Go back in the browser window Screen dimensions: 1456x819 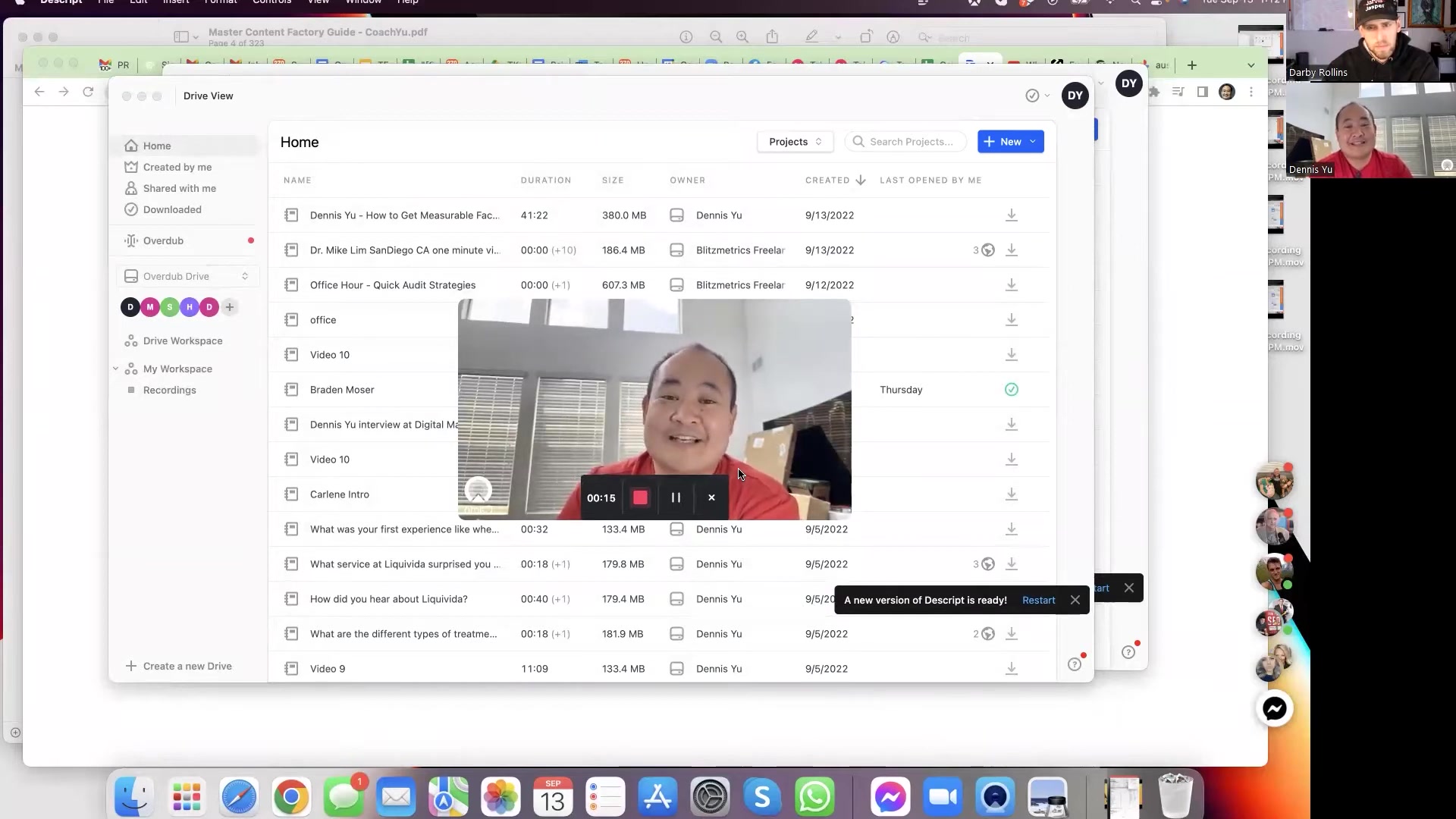pos(39,92)
